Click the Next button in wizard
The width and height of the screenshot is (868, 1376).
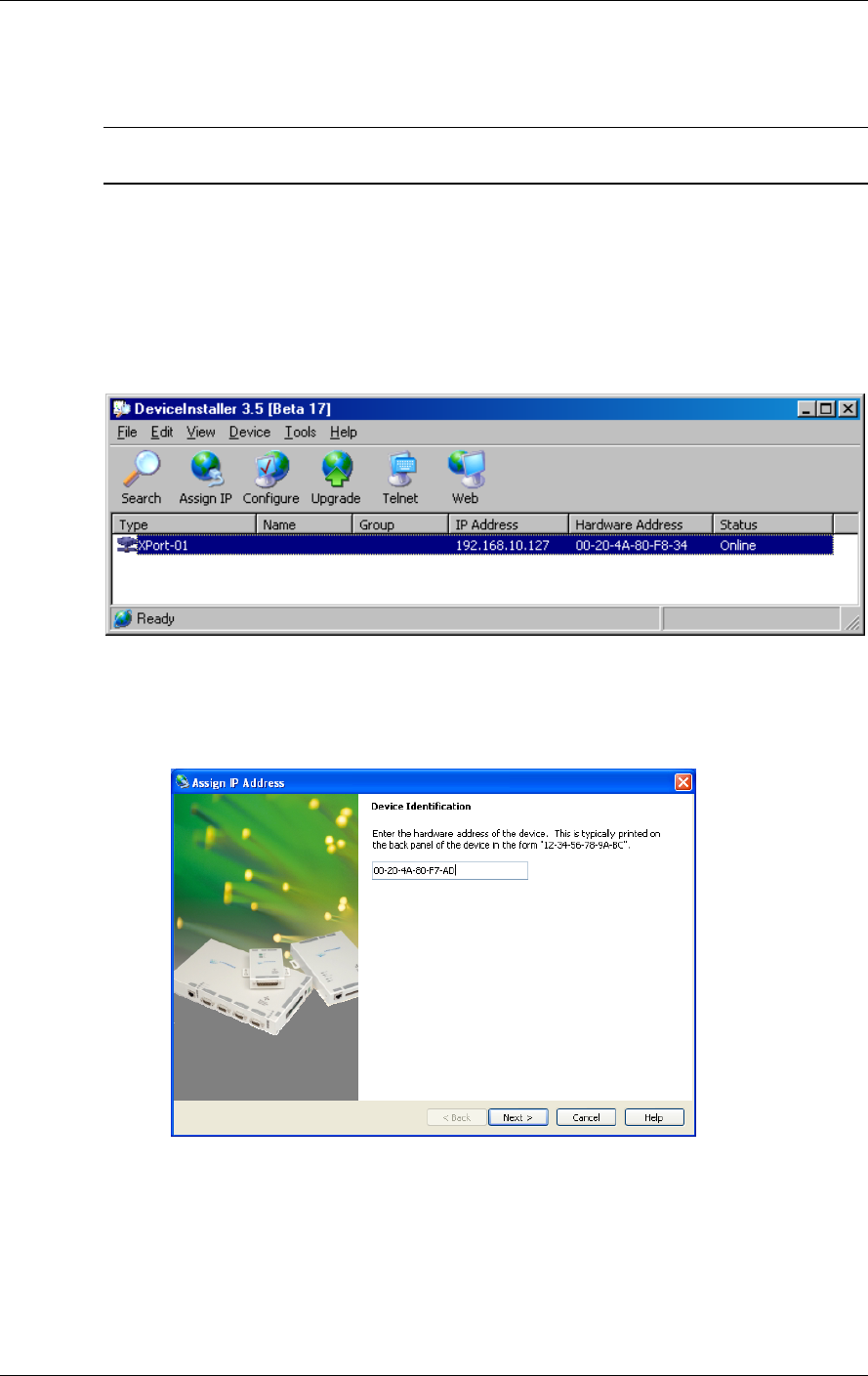(517, 1117)
